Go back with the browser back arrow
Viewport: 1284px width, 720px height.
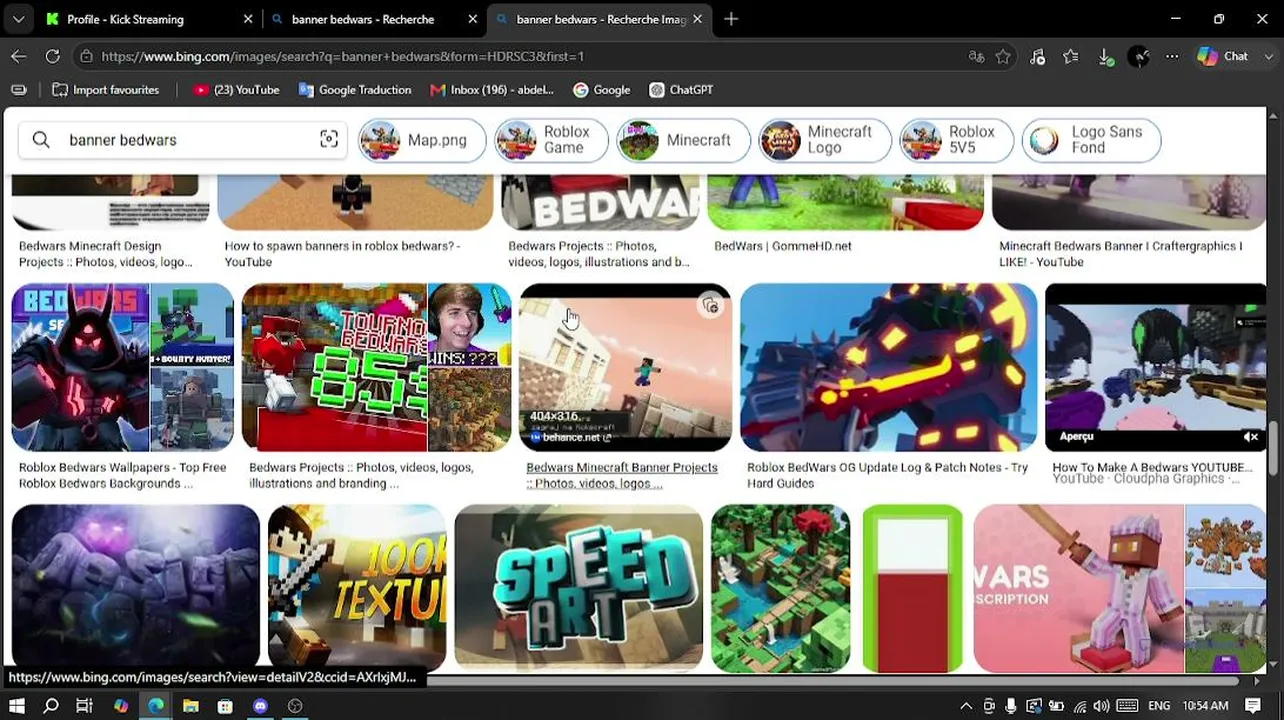[19, 57]
